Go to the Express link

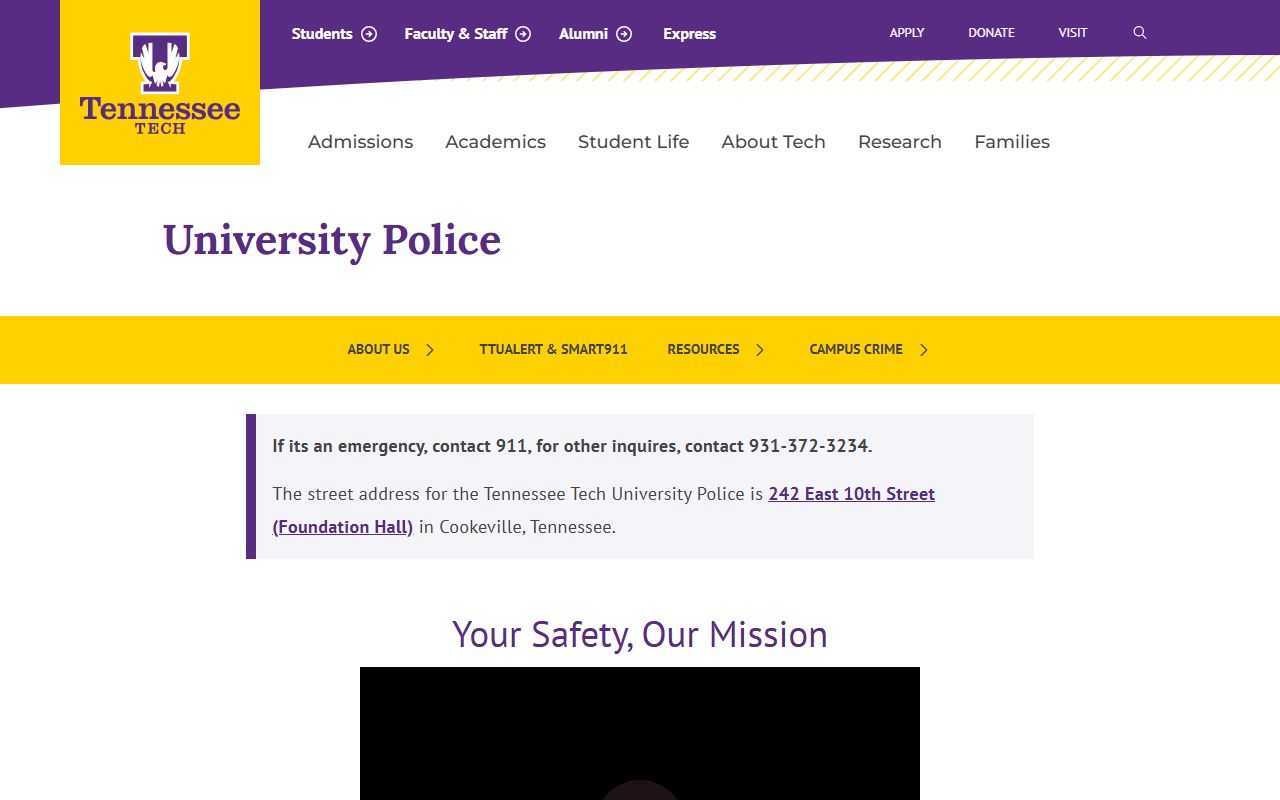point(690,34)
